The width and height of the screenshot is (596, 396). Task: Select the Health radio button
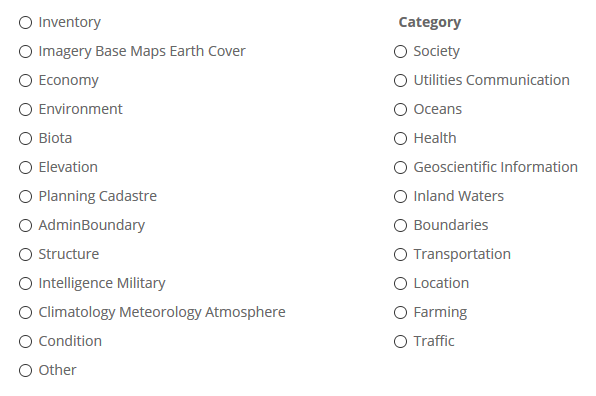click(x=400, y=138)
